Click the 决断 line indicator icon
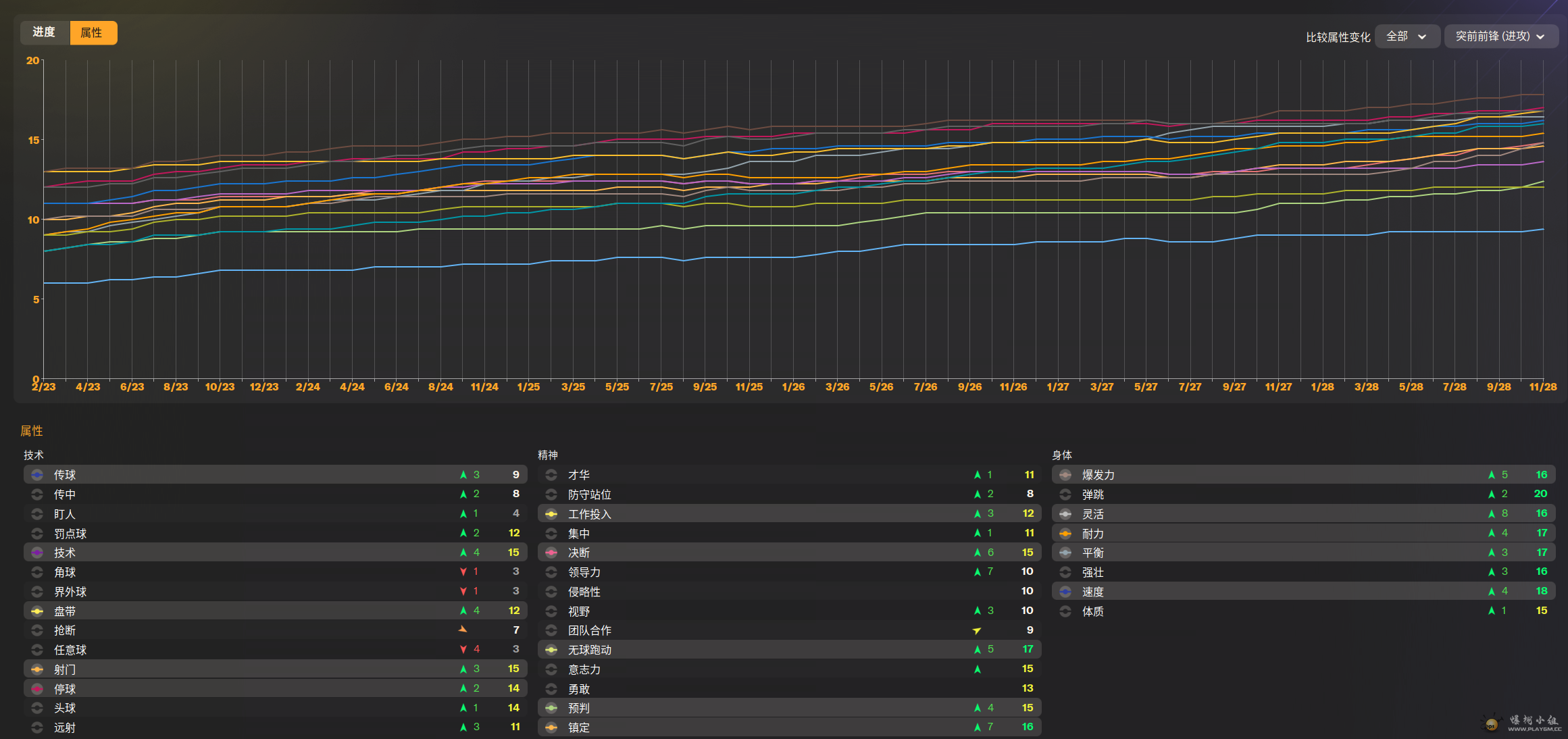Image resolution: width=1568 pixels, height=739 pixels. tap(551, 553)
